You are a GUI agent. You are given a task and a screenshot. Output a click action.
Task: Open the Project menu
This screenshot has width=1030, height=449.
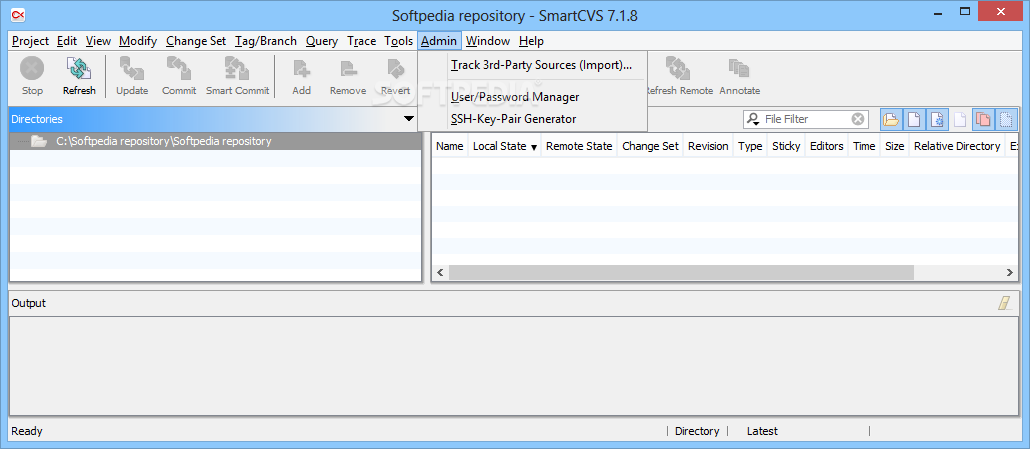pos(30,41)
